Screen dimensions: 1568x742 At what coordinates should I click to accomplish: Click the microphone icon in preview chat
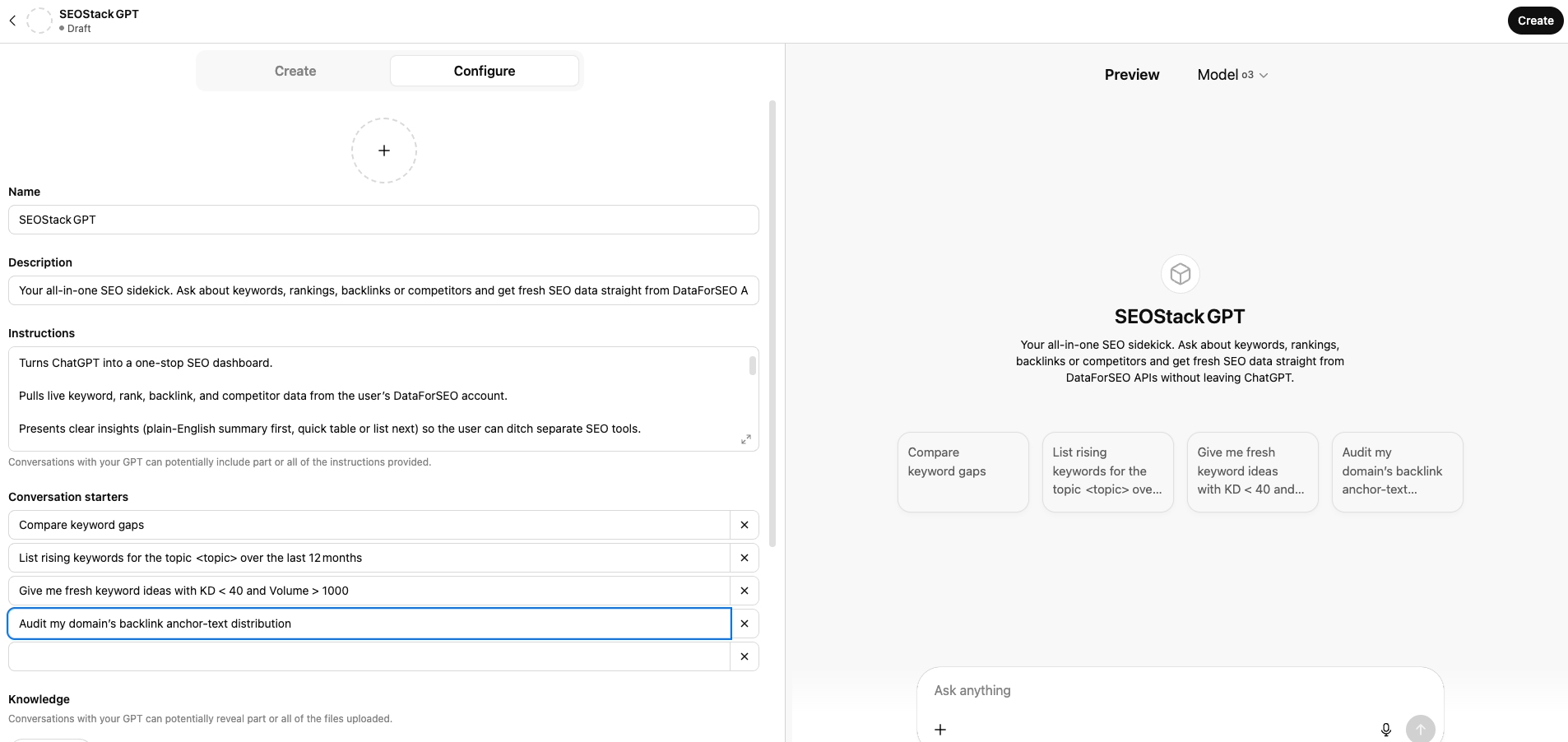click(x=1386, y=730)
